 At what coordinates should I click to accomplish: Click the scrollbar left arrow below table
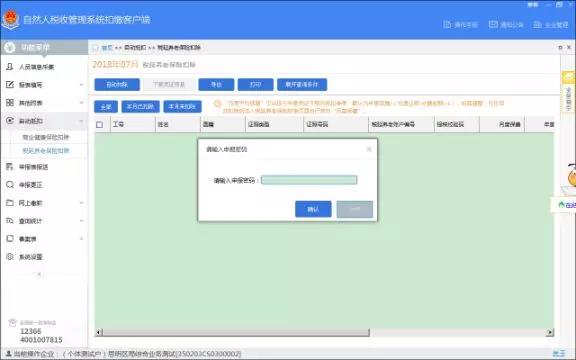coord(98,332)
